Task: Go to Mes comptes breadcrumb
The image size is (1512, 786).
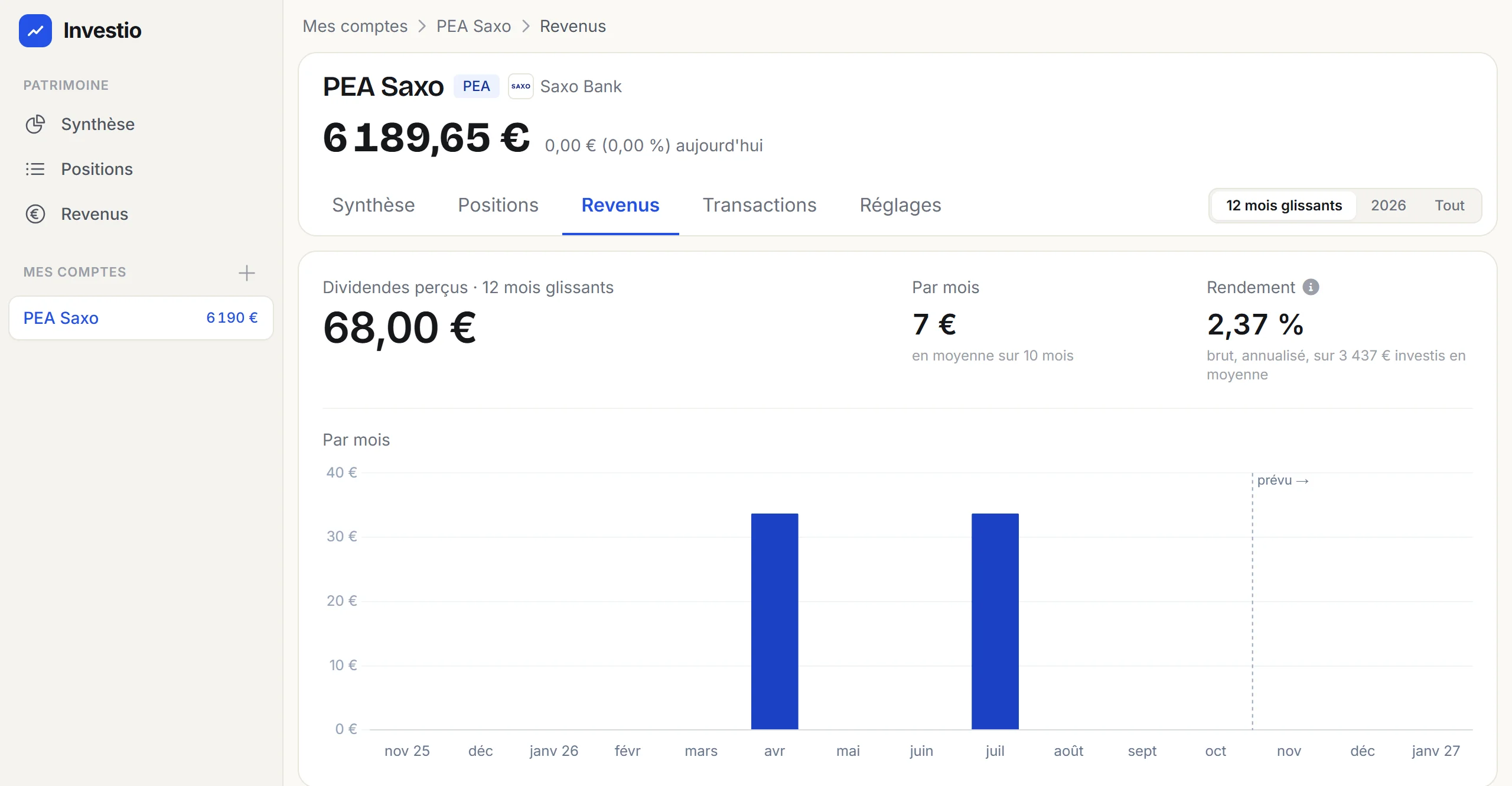Action: click(x=355, y=26)
